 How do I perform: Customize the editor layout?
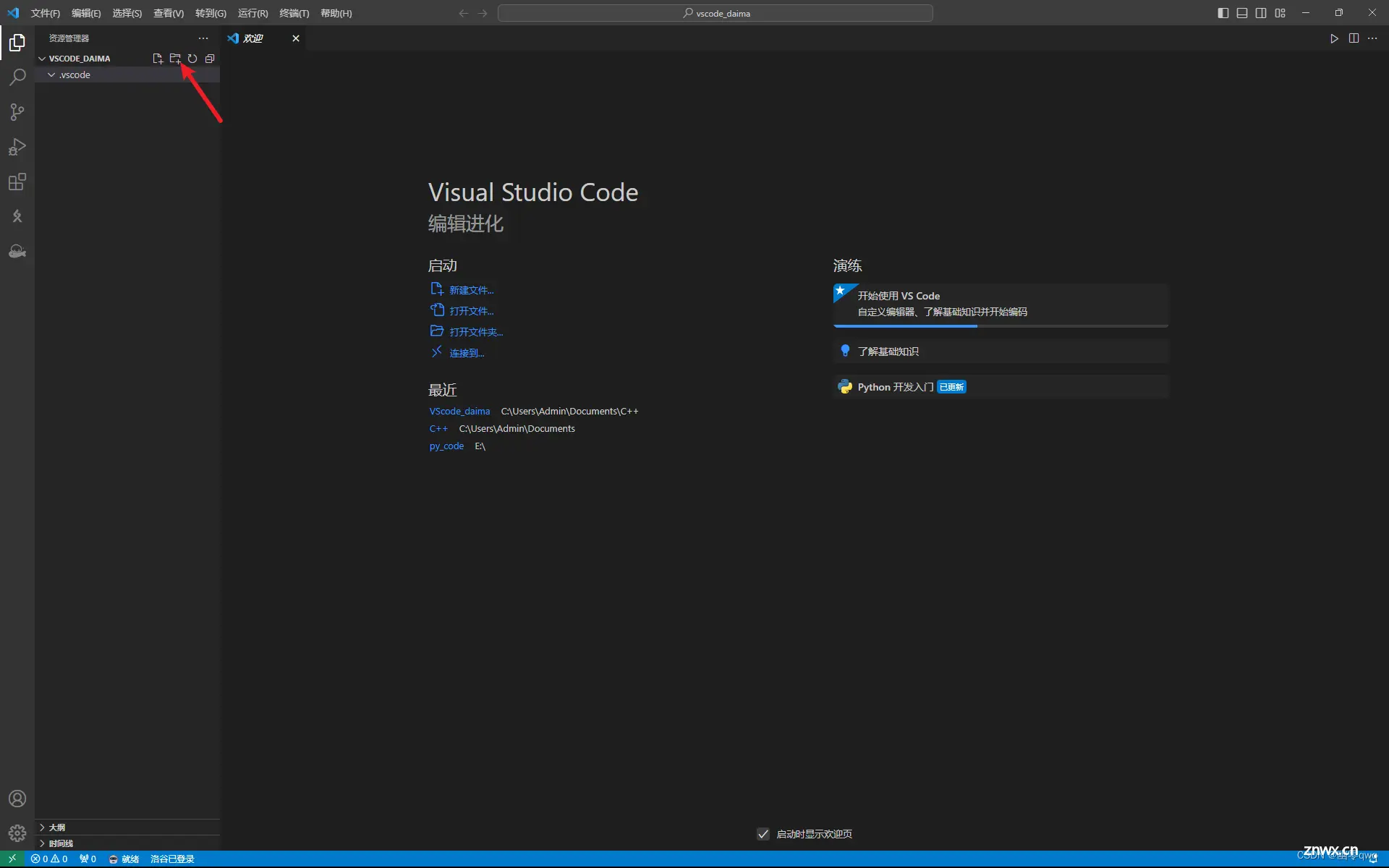click(x=1280, y=13)
